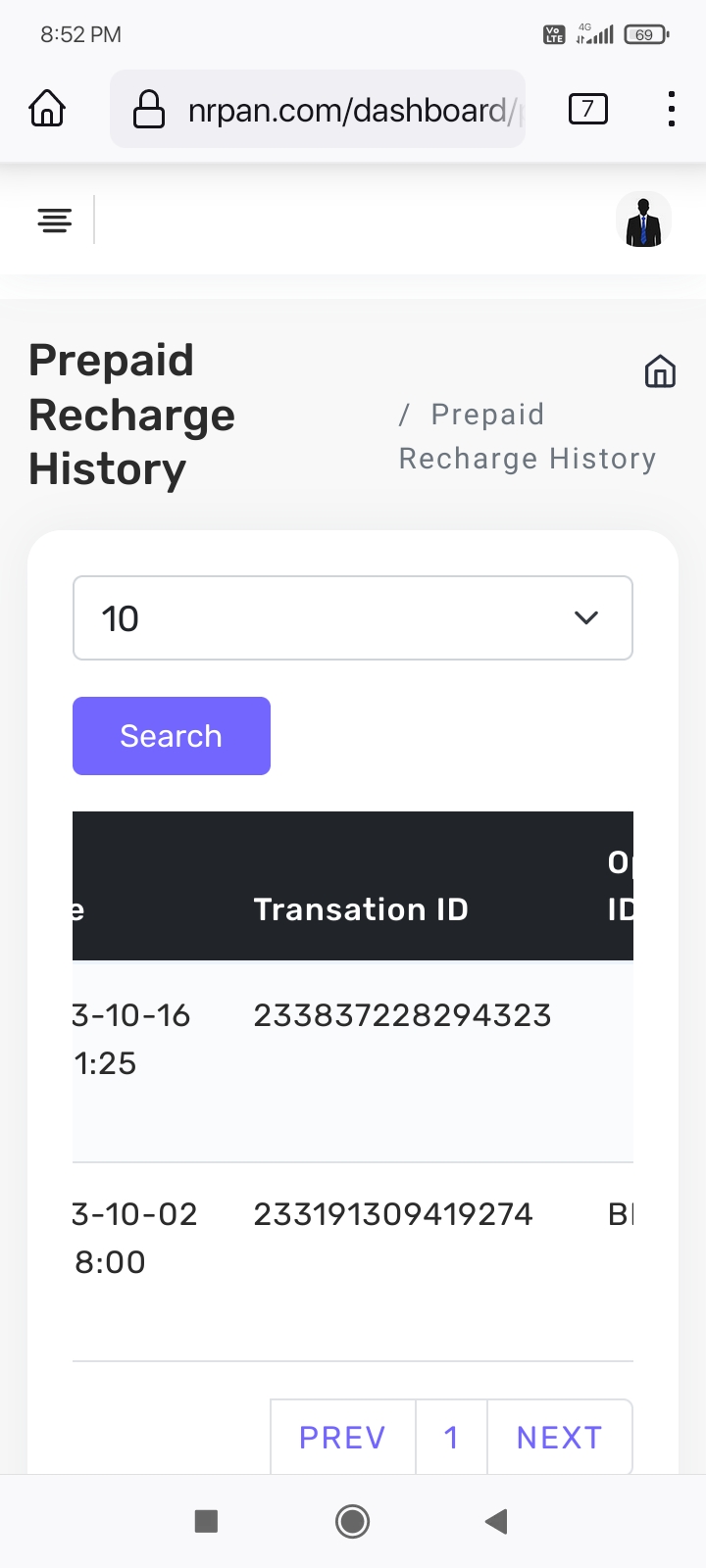The image size is (706, 1568).
Task: Tap the browser home icon
Action: click(47, 109)
